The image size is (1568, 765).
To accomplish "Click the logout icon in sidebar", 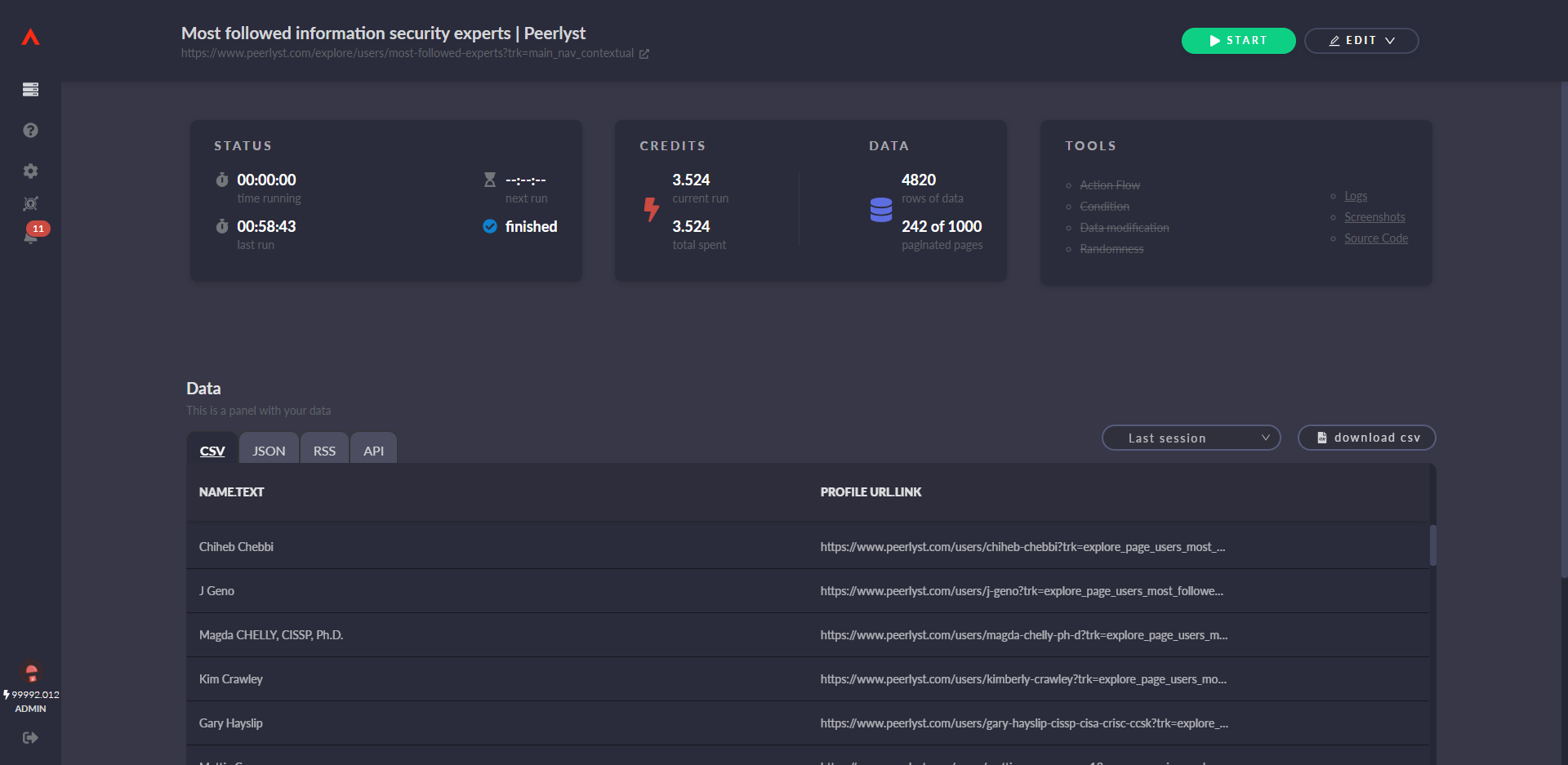I will 30,738.
